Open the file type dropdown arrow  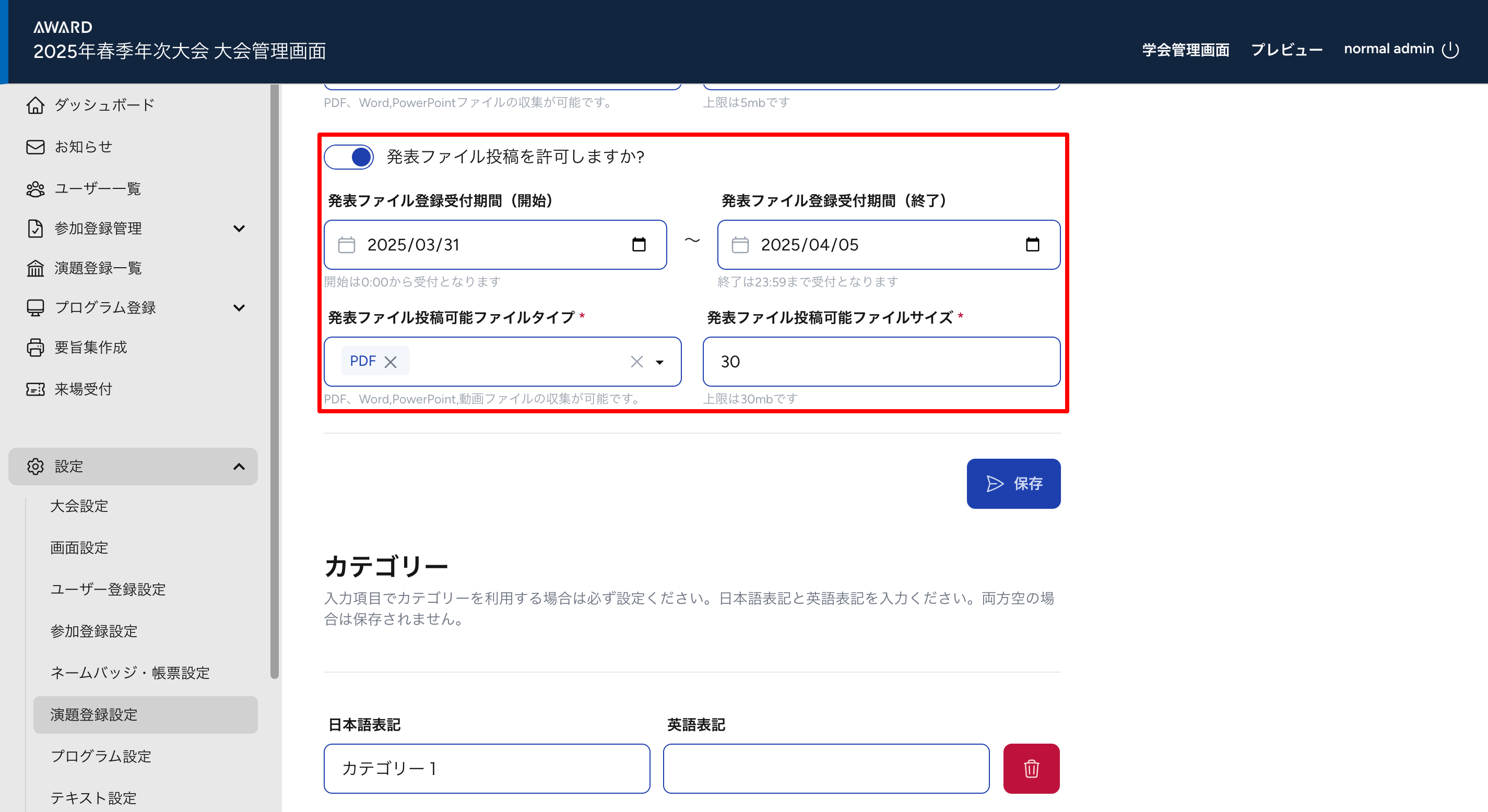click(x=659, y=362)
